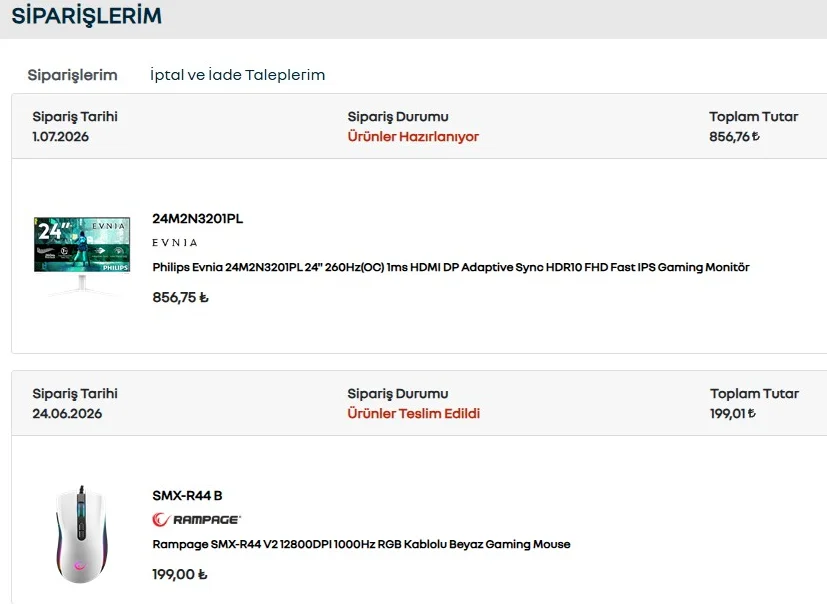827x604 pixels.
Task: Open the SMX-R44 B product code link
Action: [x=187, y=495]
